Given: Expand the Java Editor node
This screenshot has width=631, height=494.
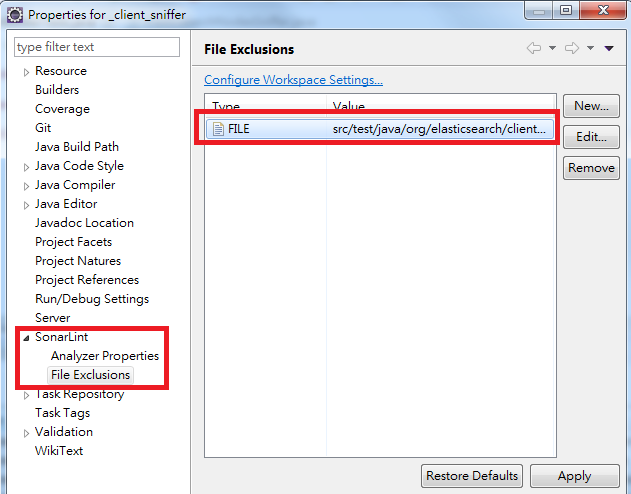Looking at the screenshot, I should [26, 205].
